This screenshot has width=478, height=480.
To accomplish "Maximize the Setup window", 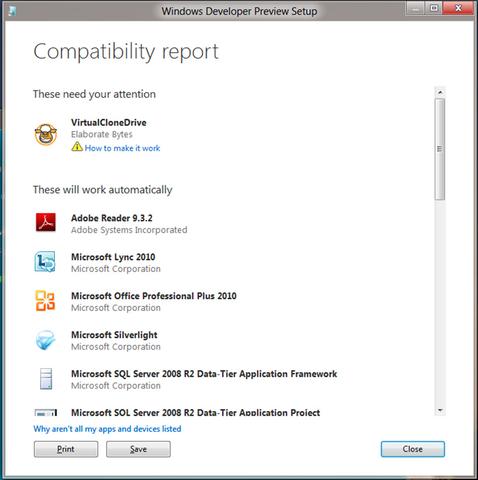I will [x=434, y=8].
